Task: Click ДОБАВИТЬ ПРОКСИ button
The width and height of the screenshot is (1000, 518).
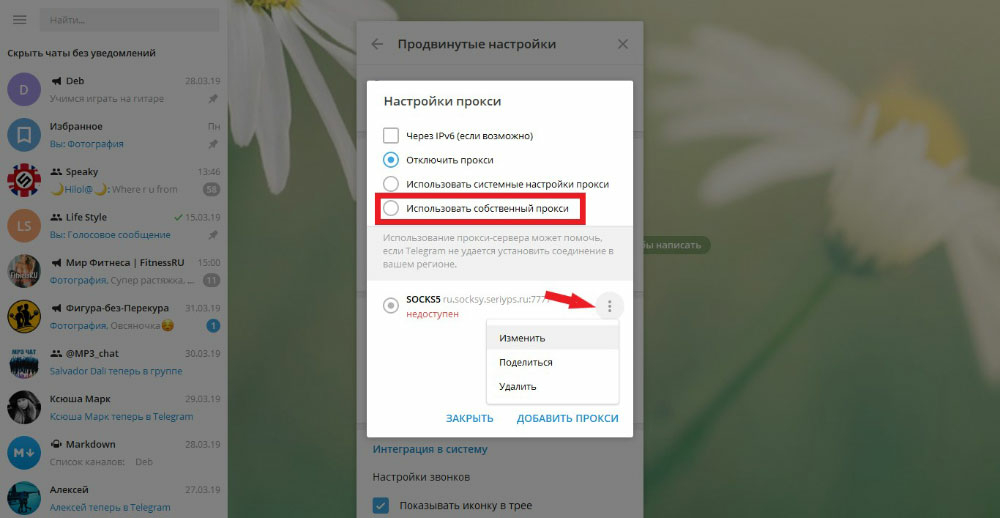Action: pos(568,418)
